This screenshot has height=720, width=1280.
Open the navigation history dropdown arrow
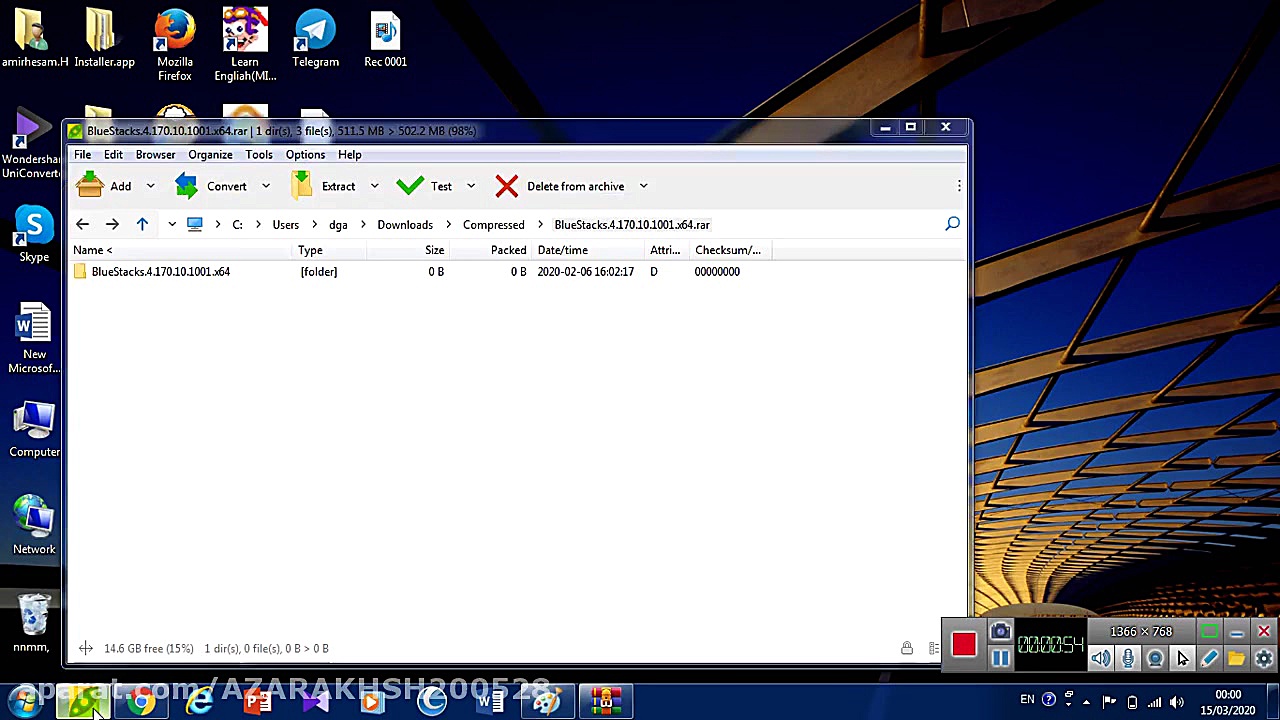tap(172, 225)
